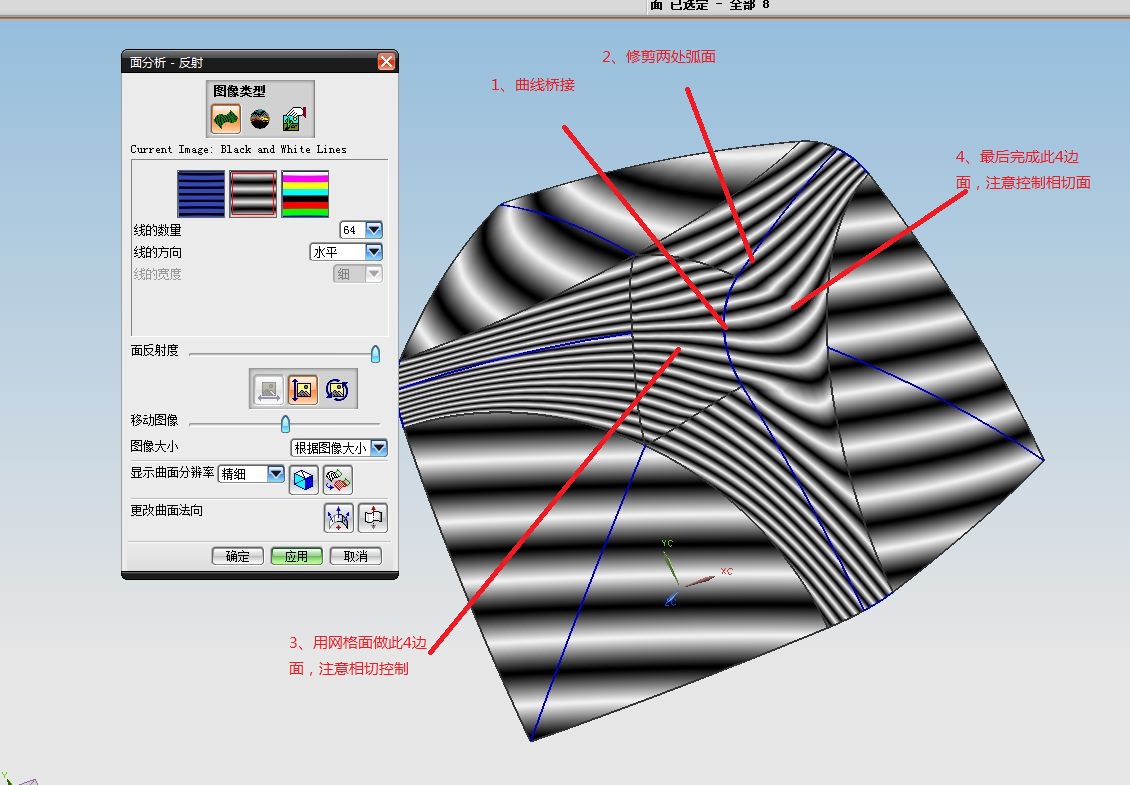Click the 取消 button
The width and height of the screenshot is (1130, 785).
[355, 556]
